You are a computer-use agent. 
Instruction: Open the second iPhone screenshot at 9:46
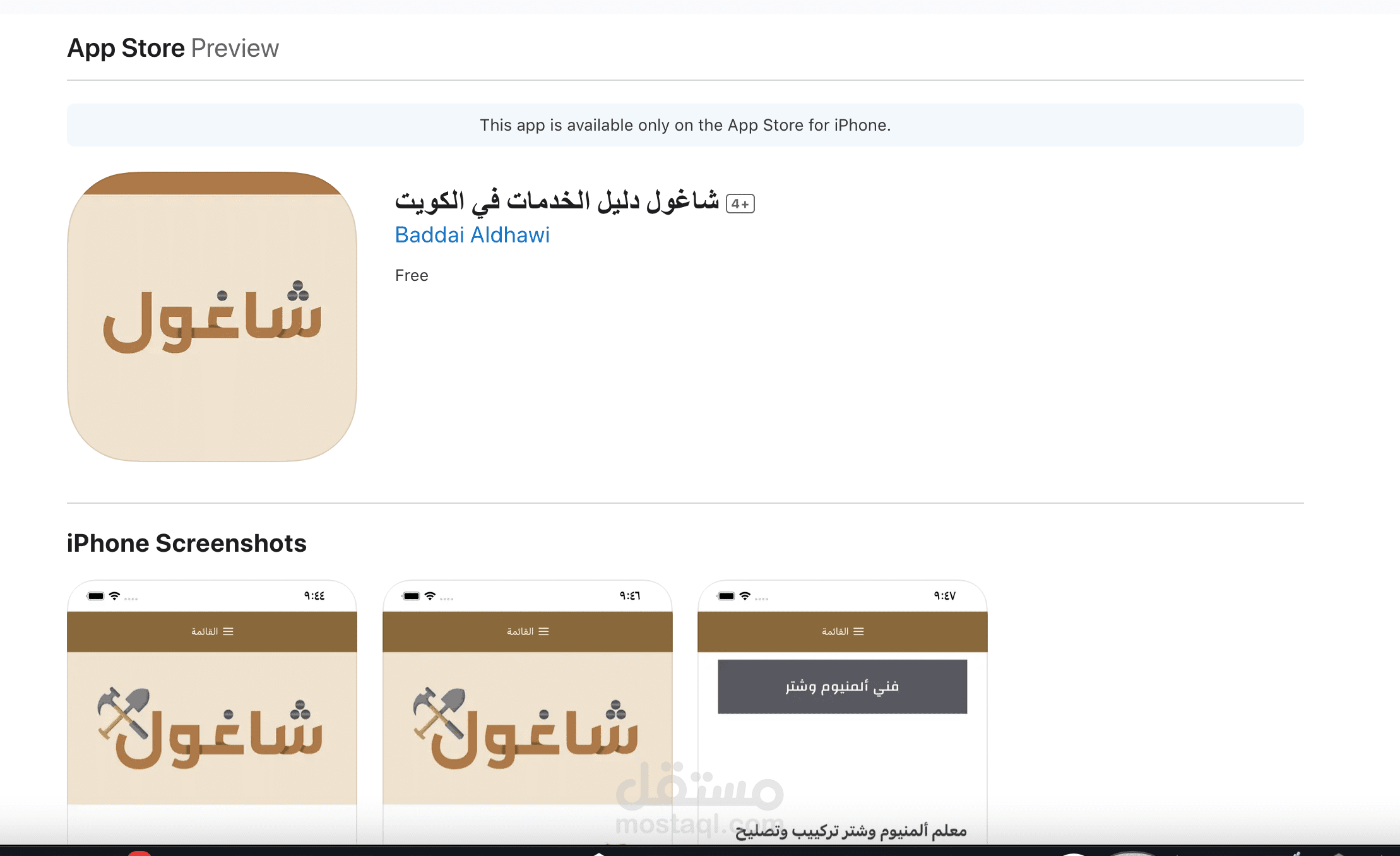click(528, 712)
